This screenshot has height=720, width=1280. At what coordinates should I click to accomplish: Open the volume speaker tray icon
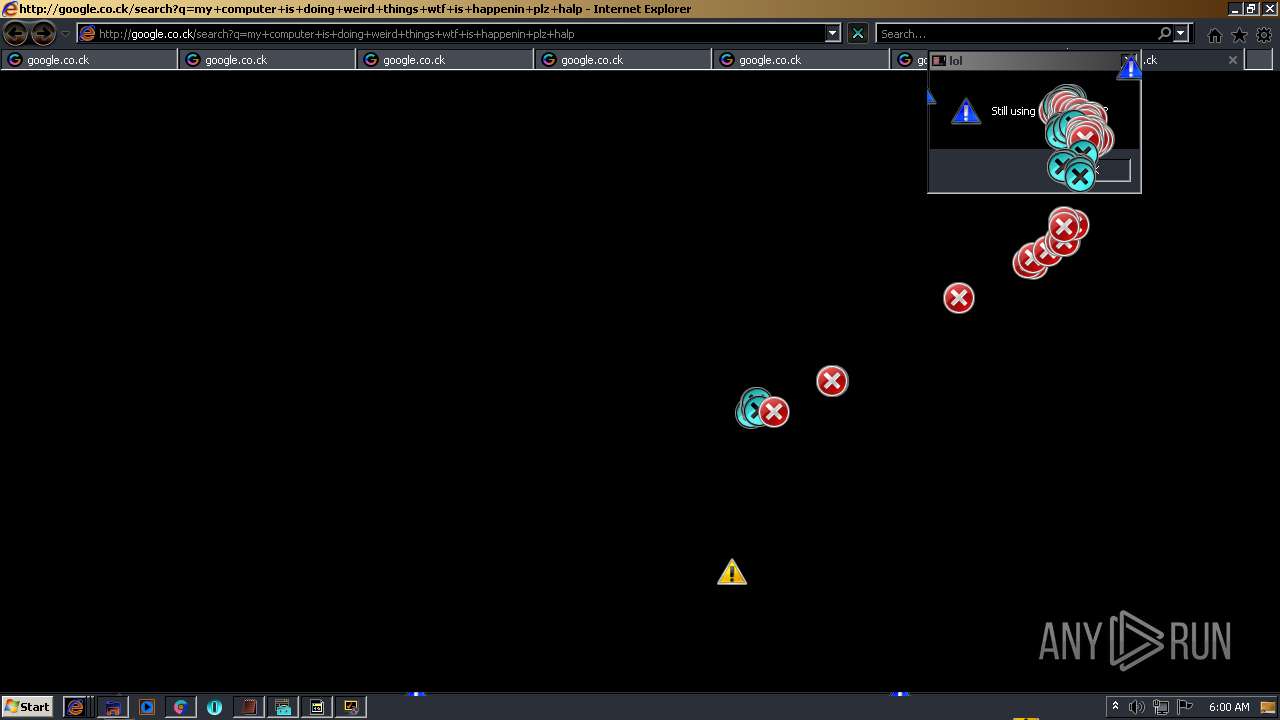[x=1137, y=707]
